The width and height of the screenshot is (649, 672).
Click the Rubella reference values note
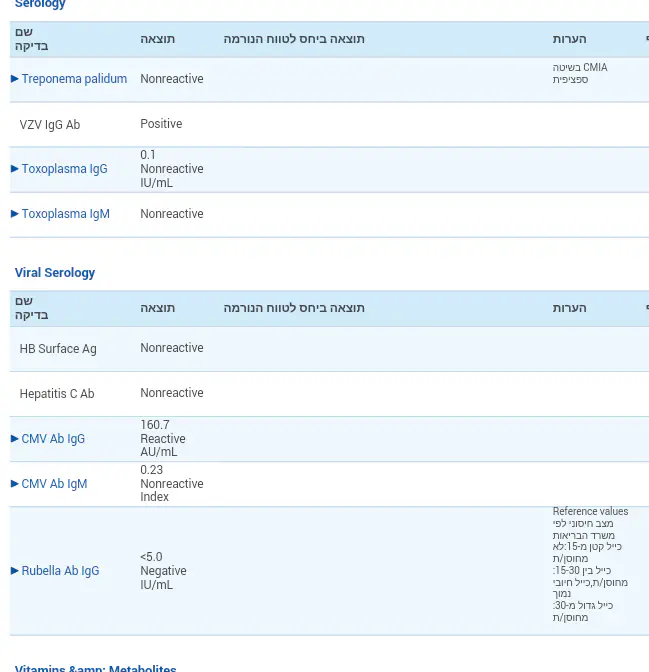pyautogui.click(x=589, y=565)
